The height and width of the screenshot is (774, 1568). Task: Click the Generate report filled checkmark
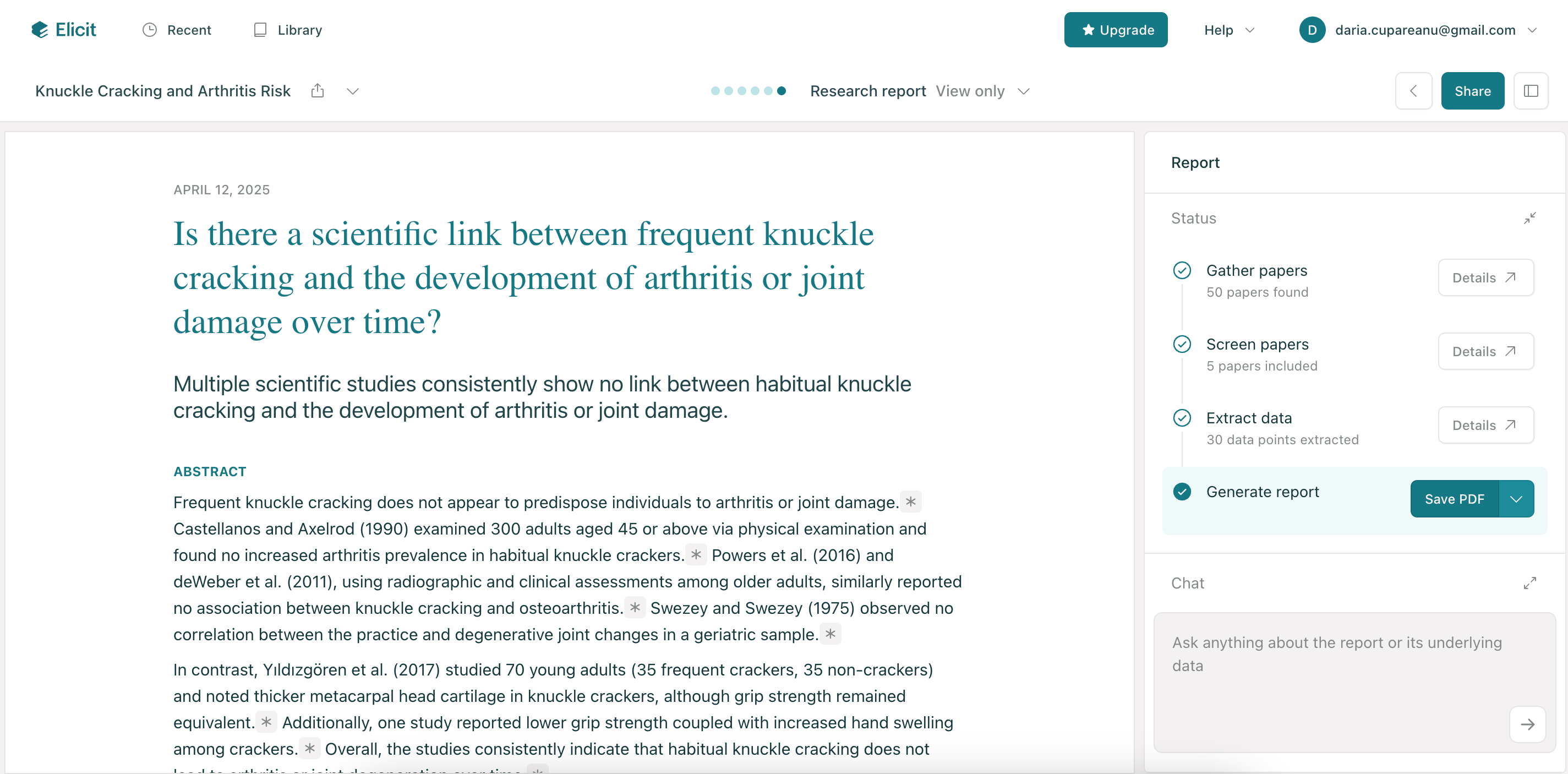pyautogui.click(x=1182, y=492)
